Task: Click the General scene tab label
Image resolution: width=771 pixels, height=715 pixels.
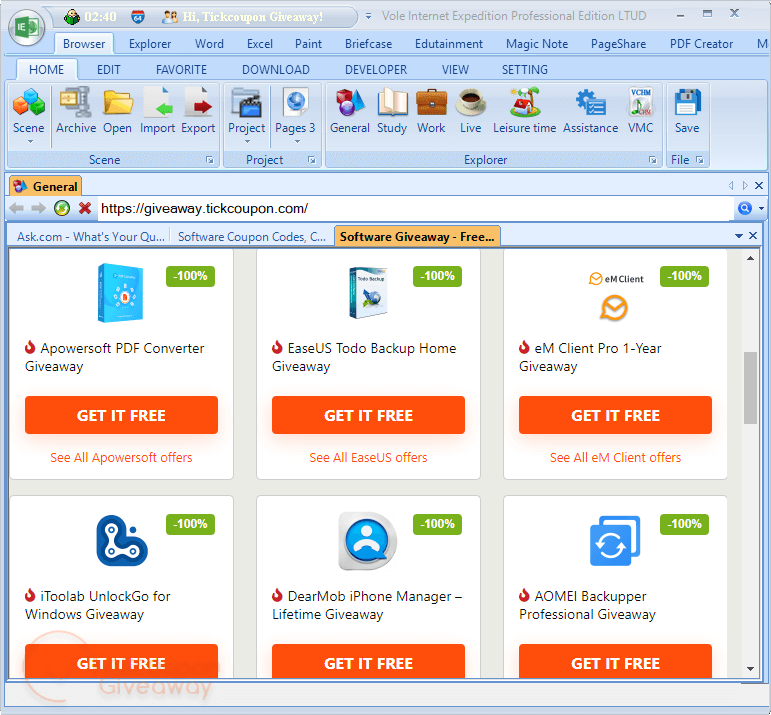Action: point(55,187)
